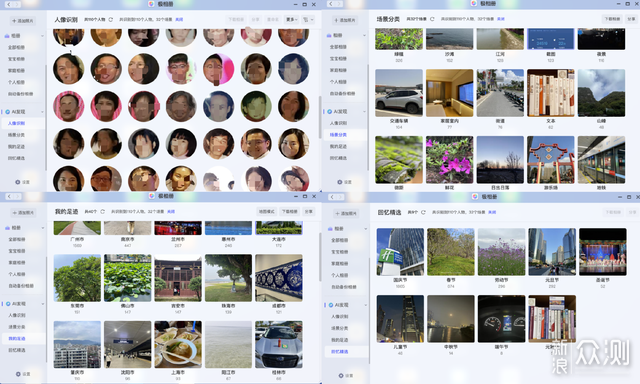Click refresh icon beside 人像识别 title
Image resolution: width=640 pixels, height=384 pixels.
[x=111, y=20]
